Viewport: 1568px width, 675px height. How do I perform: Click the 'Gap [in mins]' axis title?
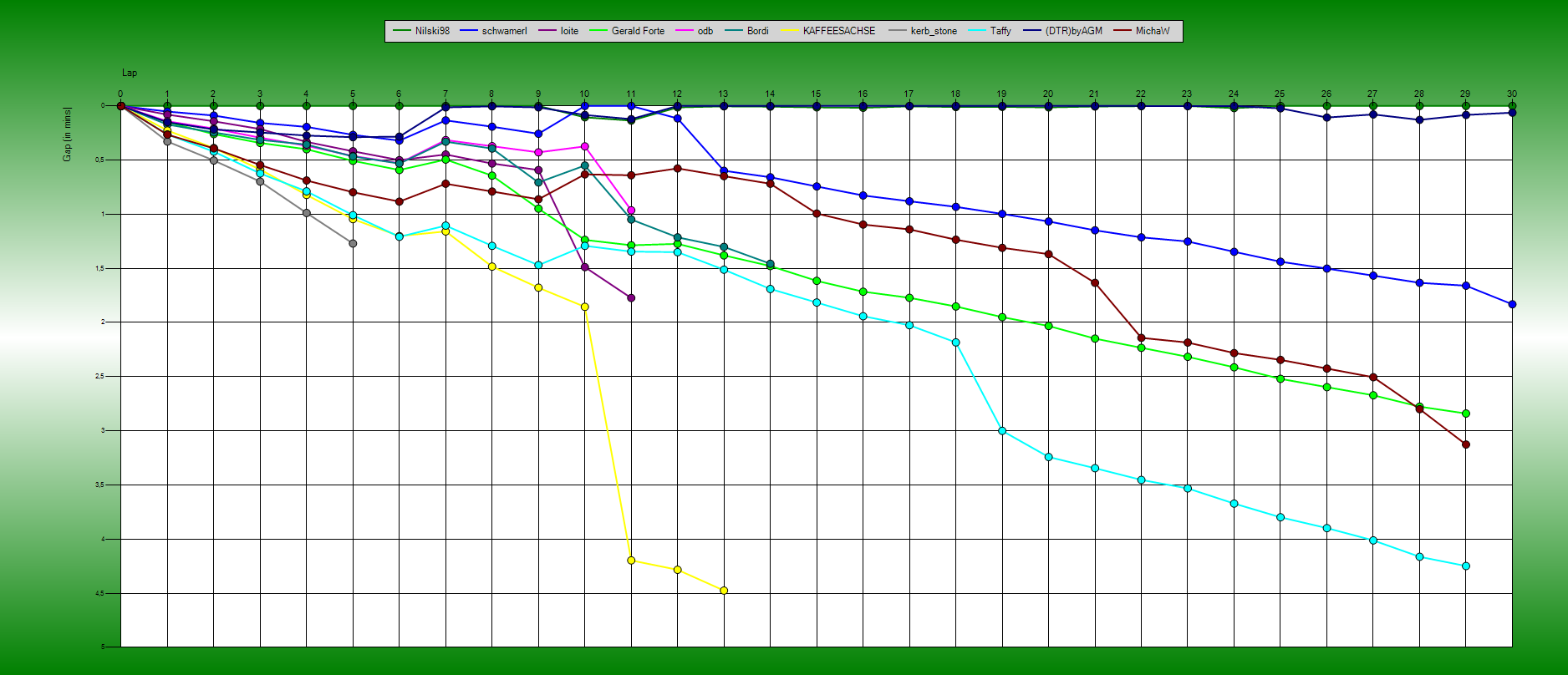(68, 134)
